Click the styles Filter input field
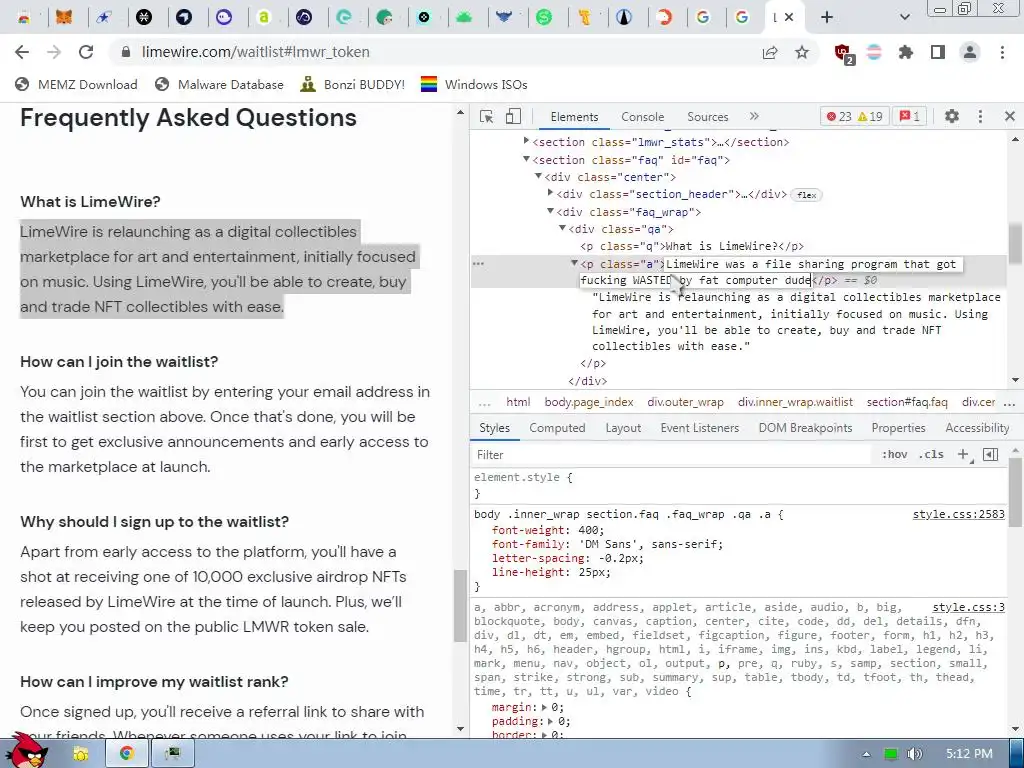 tap(673, 455)
